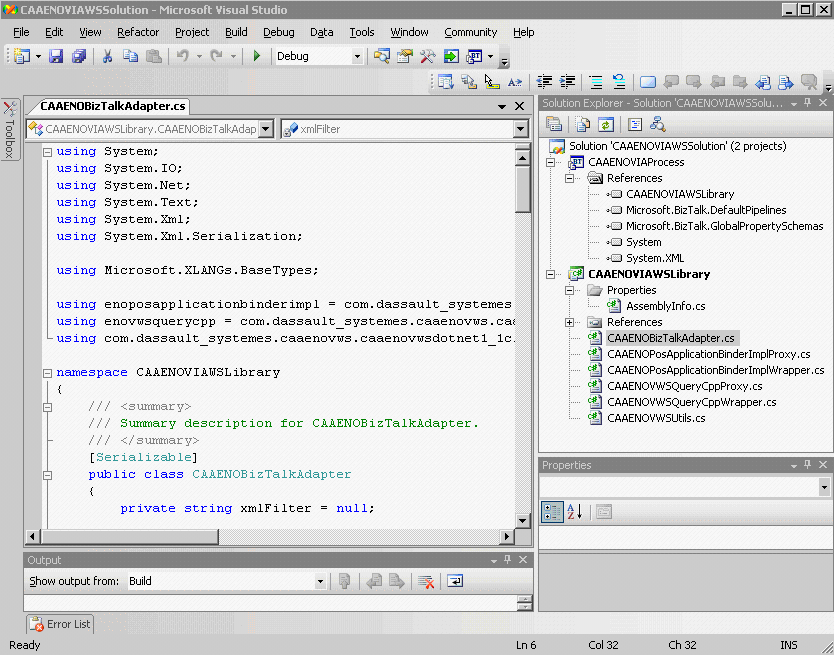This screenshot has width=834, height=655.
Task: Decrease line indent in text editor toolbar
Action: coord(544,82)
